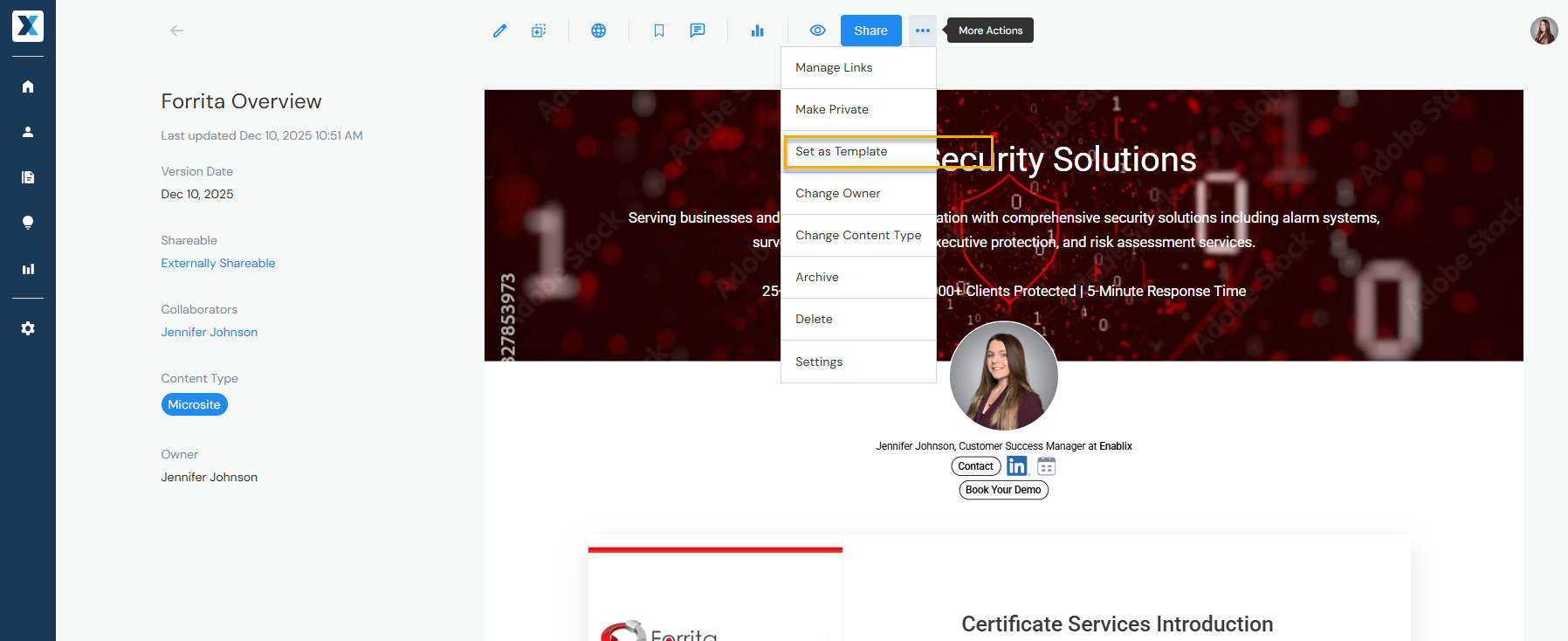
Task: Click the Forrita logo in the card
Action: (x=659, y=631)
